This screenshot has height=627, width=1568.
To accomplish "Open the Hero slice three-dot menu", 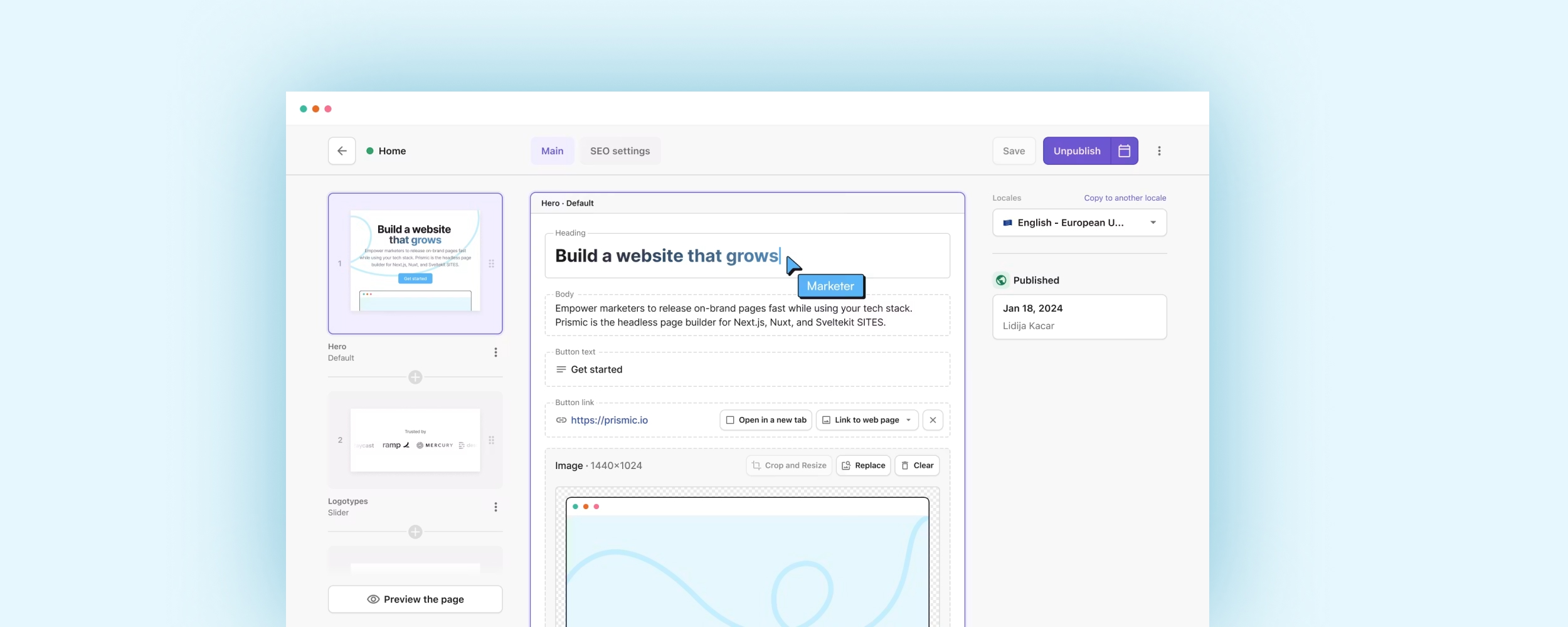I will pyautogui.click(x=495, y=352).
